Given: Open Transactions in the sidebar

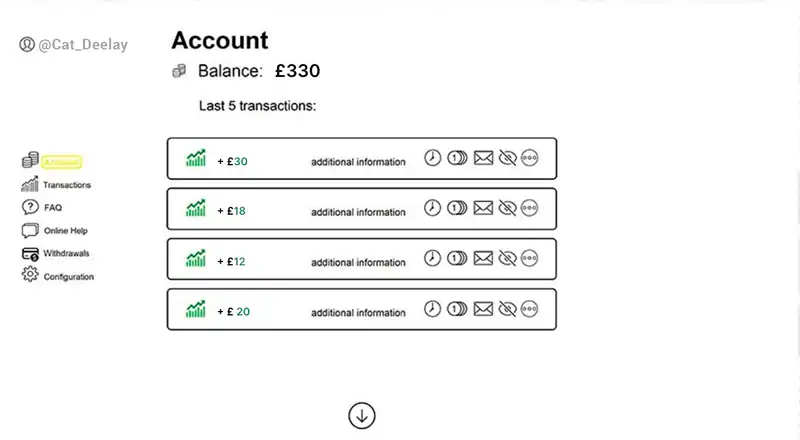Looking at the screenshot, I should 66,185.
